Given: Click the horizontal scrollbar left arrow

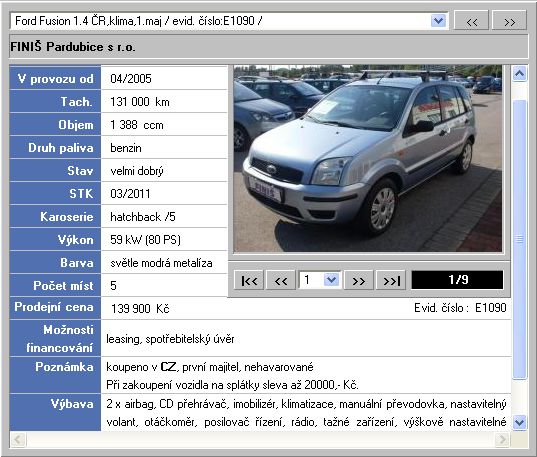Looking at the screenshot, I should click(x=18, y=439).
